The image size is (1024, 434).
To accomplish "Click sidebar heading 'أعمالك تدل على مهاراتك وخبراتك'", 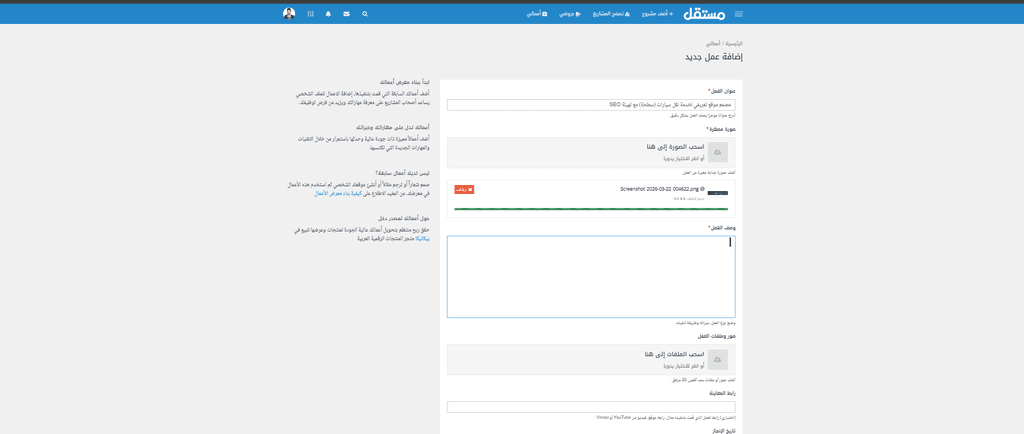I will coord(392,128).
